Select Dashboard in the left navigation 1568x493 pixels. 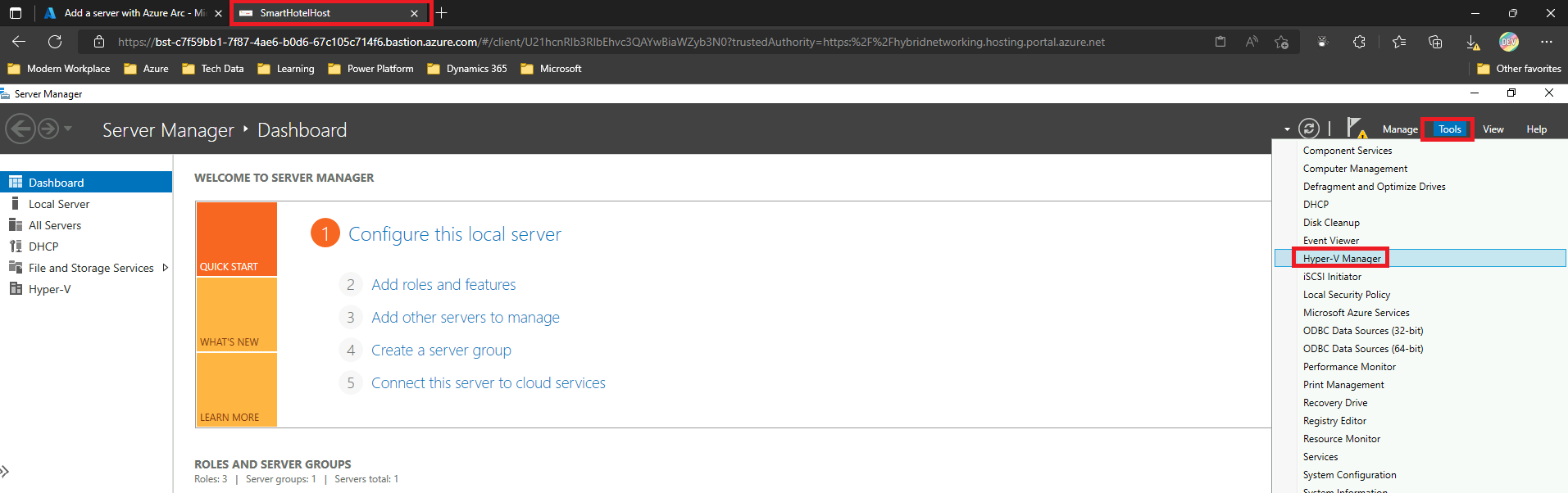pyautogui.click(x=86, y=182)
